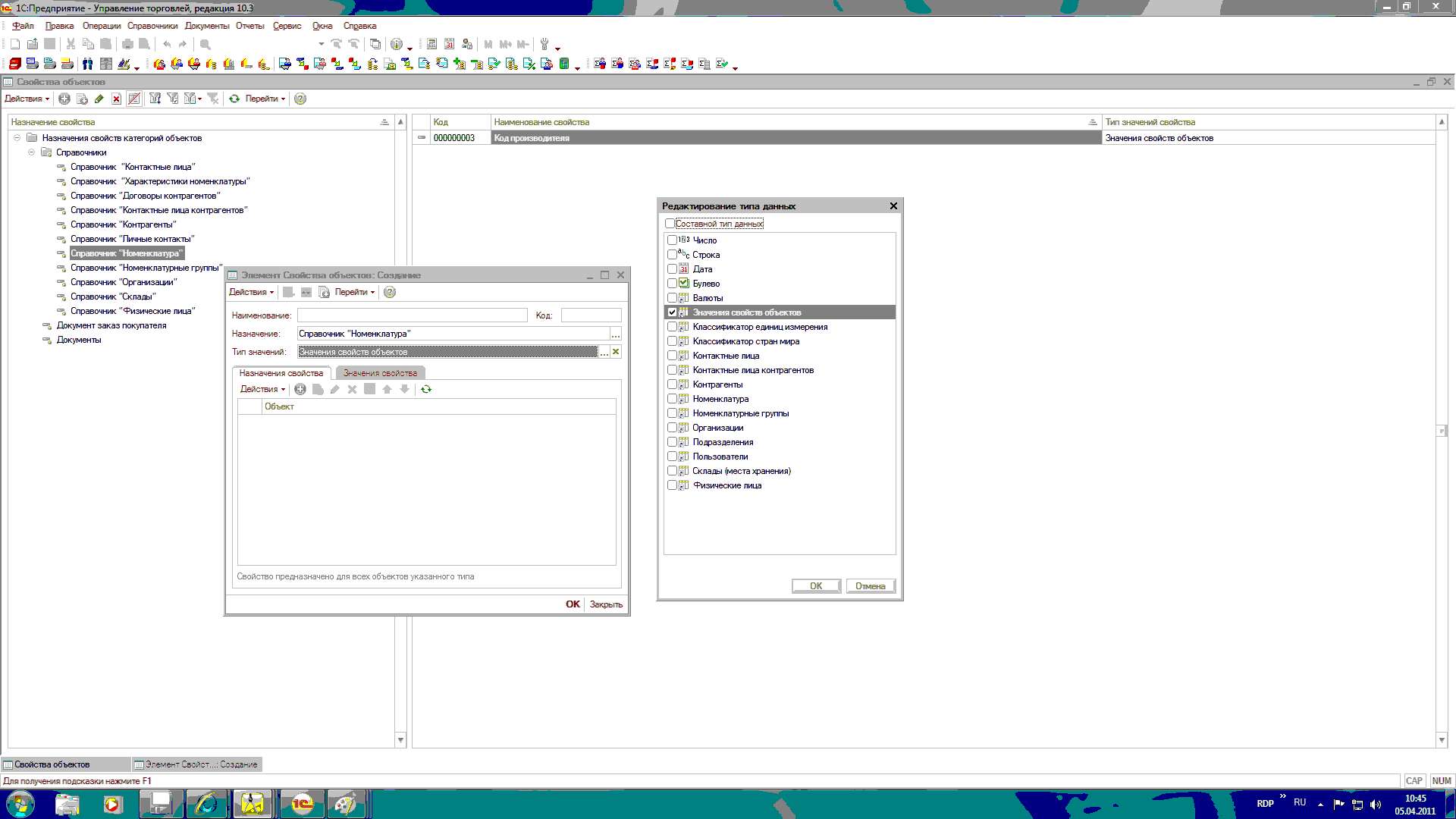The height and width of the screenshot is (819, 1456).
Task: Click the Наименование input field
Action: coord(412,315)
